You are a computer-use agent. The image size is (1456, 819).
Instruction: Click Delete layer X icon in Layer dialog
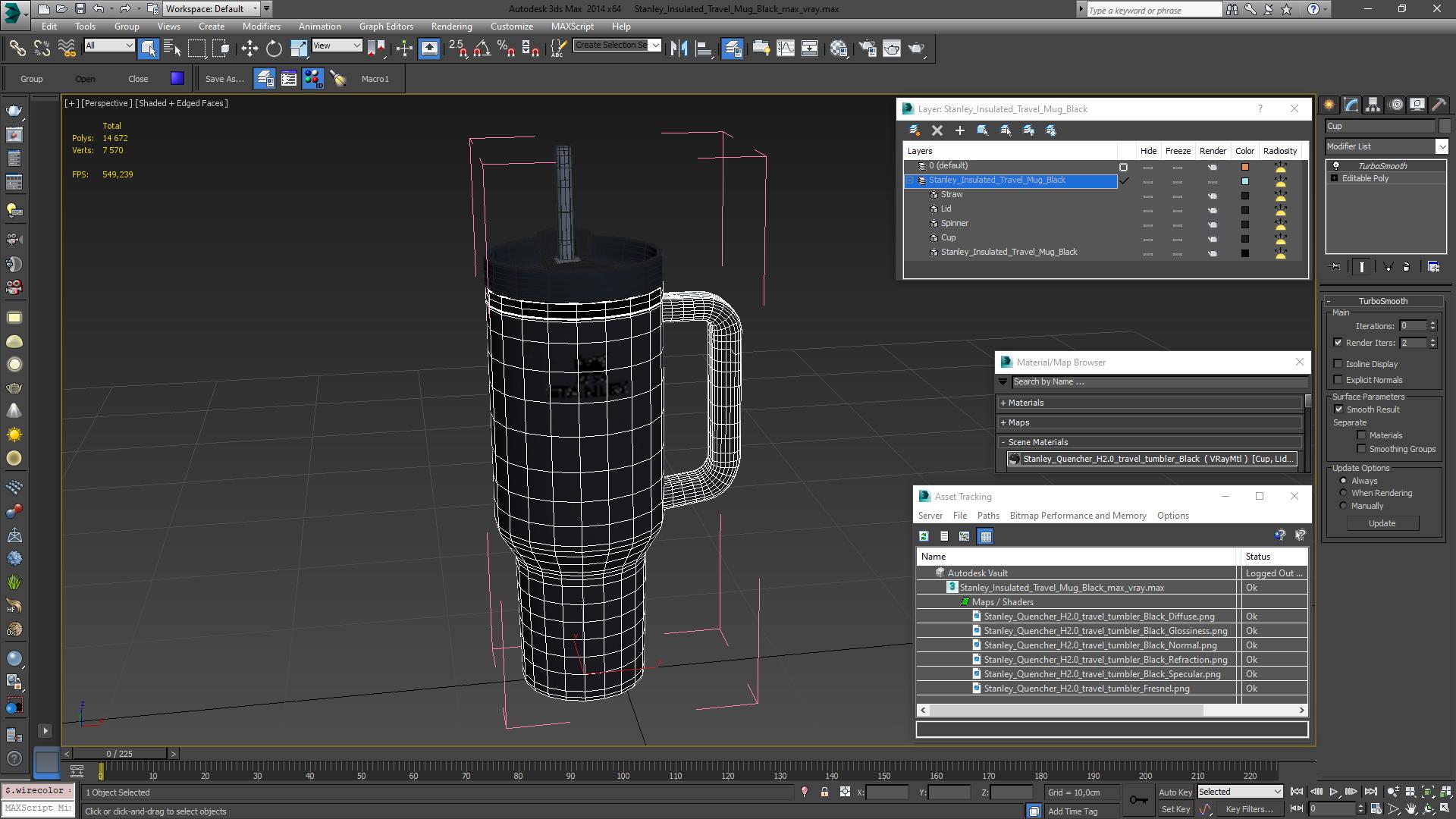tap(937, 130)
